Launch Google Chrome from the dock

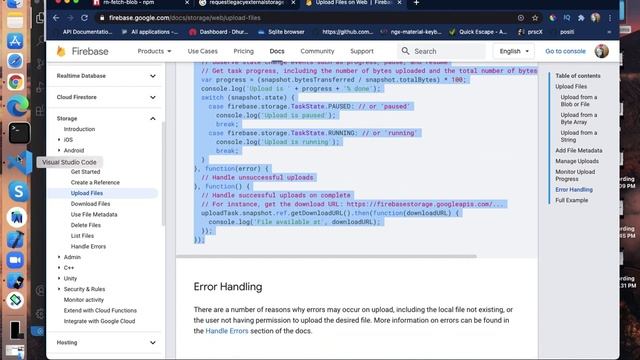[16, 82]
